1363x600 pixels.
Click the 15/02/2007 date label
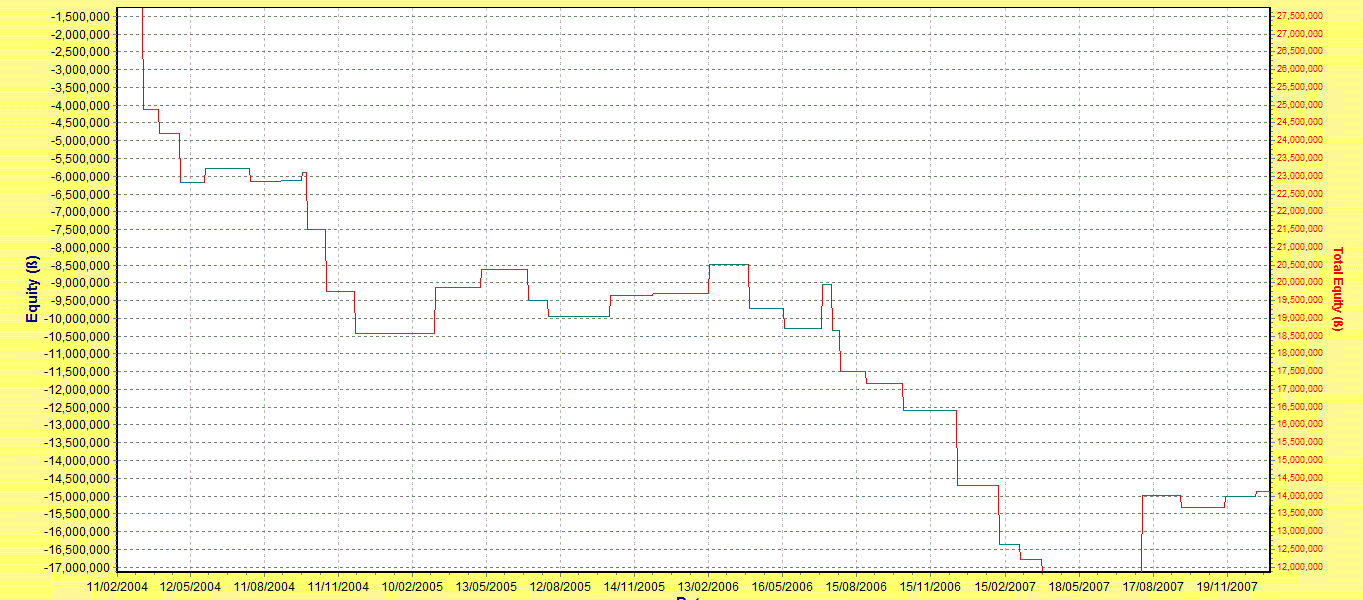(x=1005, y=586)
